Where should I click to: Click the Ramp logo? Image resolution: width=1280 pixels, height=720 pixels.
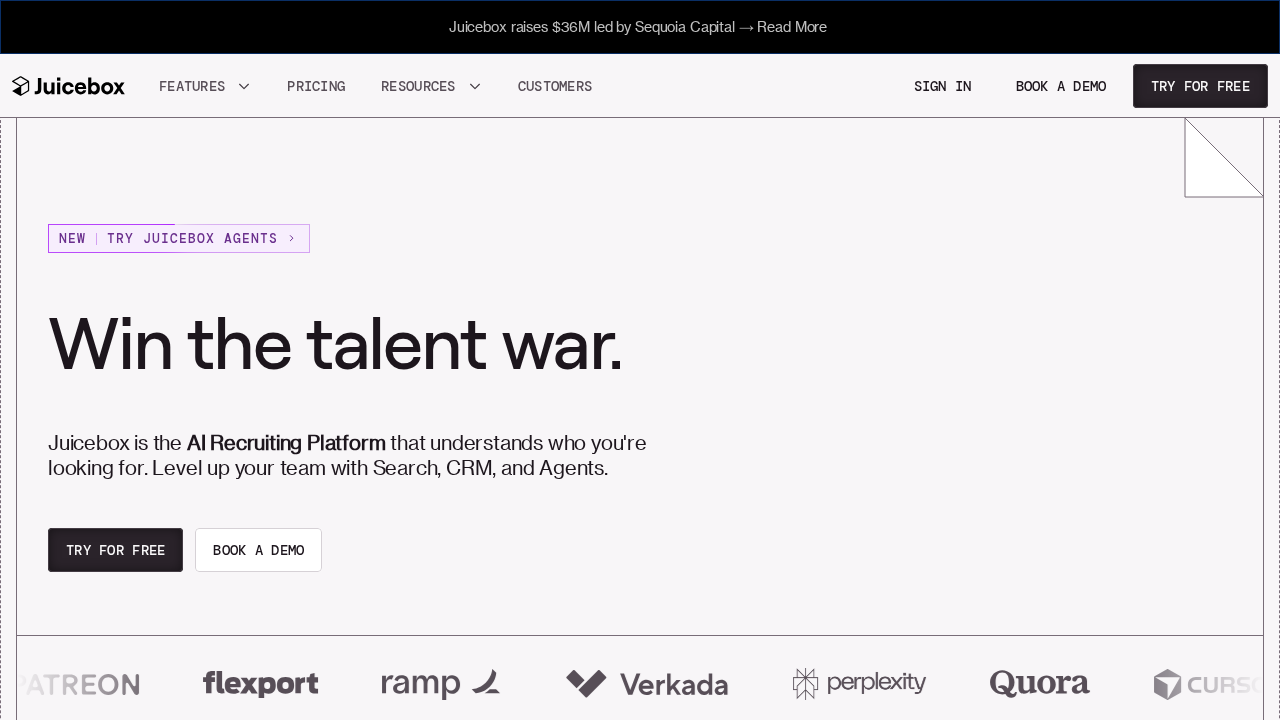440,684
